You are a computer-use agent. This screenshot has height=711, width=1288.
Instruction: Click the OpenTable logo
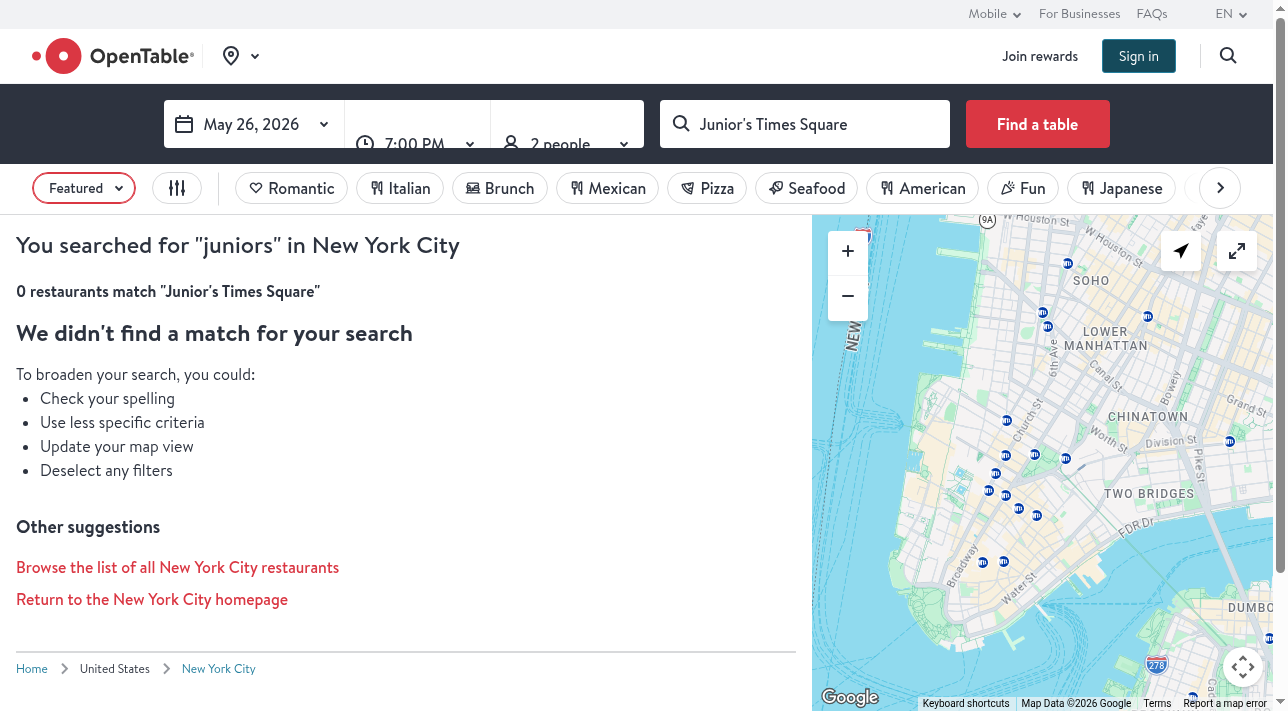point(113,56)
